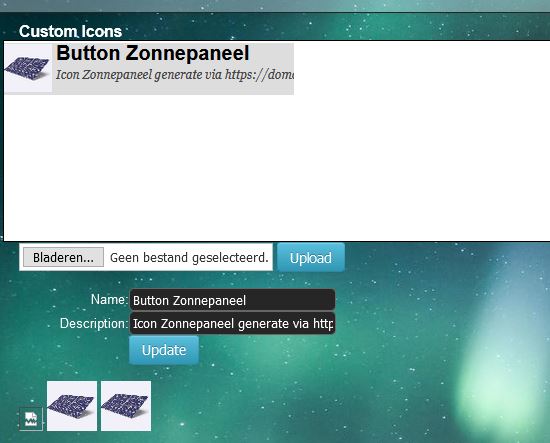Select the second solar panel preview thumbnail
The width and height of the screenshot is (550, 443).
126,406
